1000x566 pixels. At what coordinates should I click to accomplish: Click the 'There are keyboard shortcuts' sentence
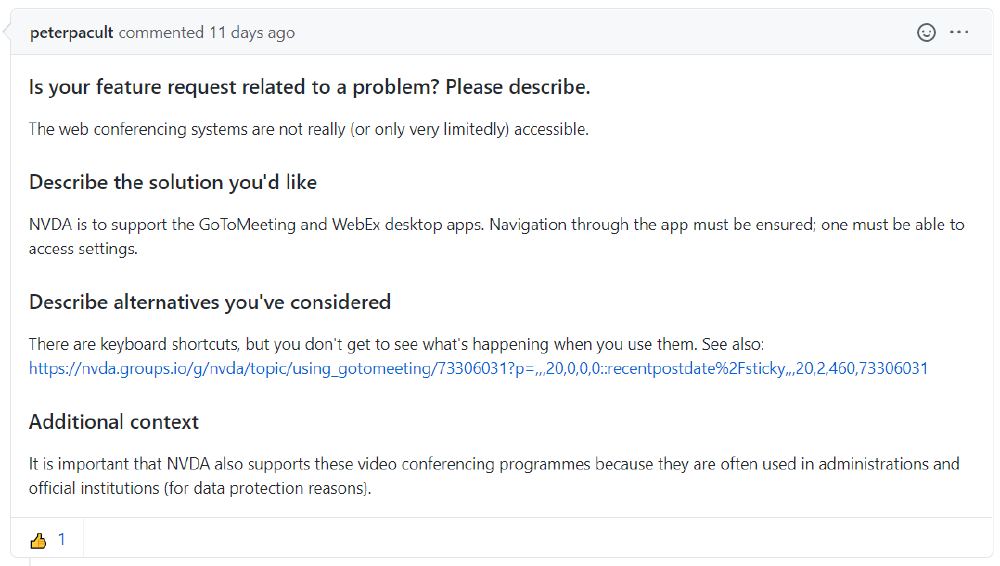pos(396,345)
